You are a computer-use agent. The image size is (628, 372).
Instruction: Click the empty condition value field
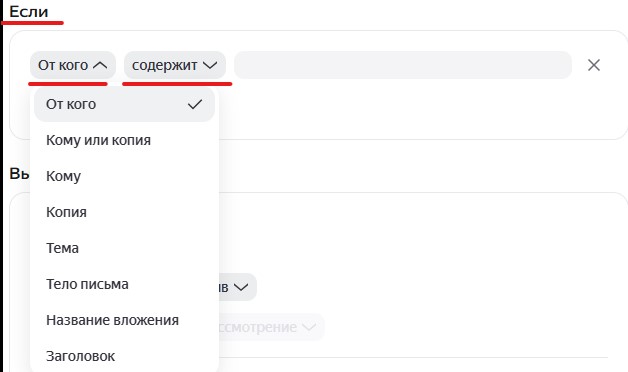403,65
